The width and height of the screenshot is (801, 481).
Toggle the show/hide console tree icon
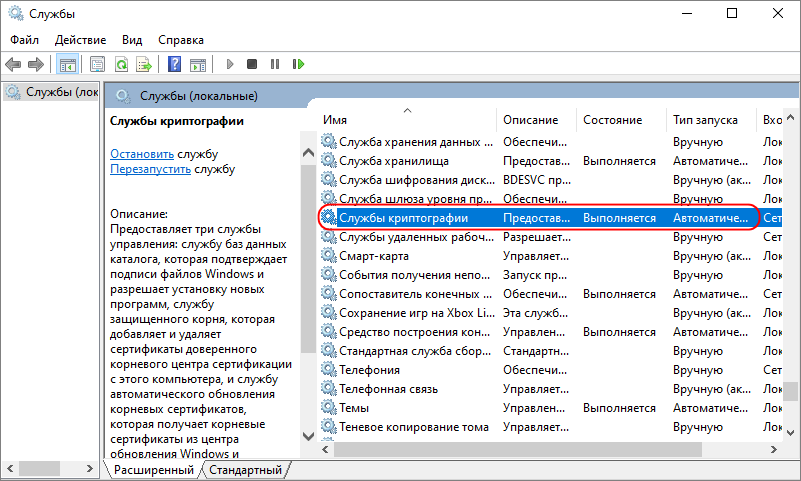67,64
